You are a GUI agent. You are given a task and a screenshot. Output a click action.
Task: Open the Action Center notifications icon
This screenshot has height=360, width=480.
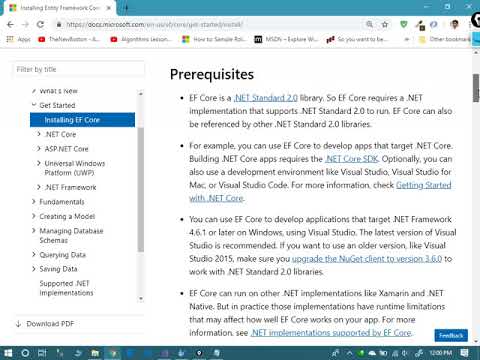tap(464, 353)
